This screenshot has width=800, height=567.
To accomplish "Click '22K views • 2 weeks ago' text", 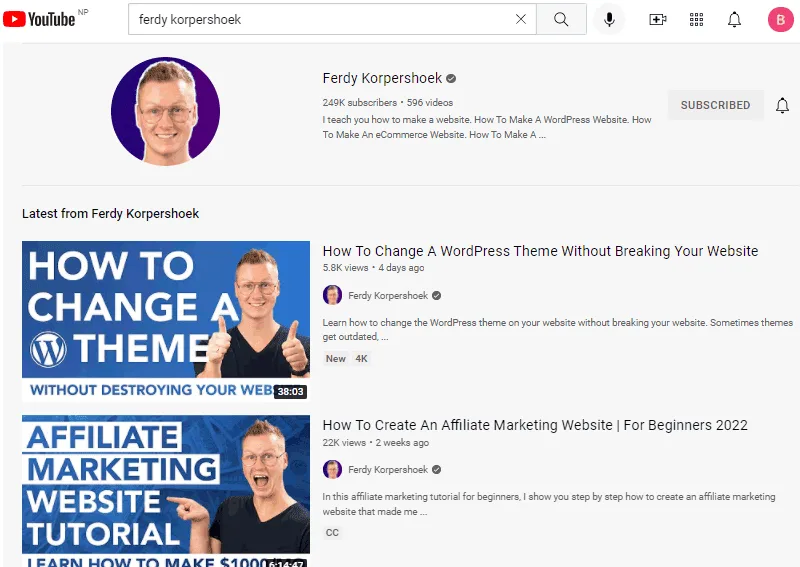I will tap(376, 442).
